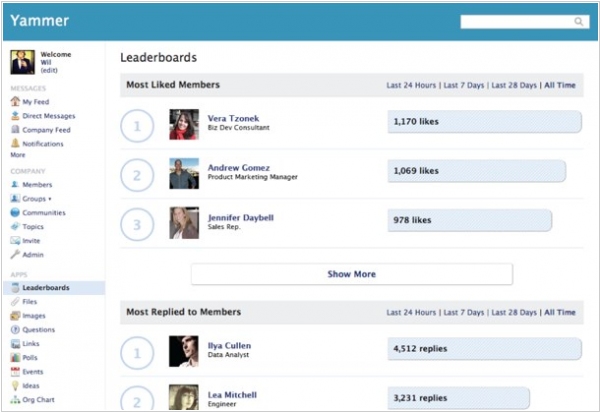Click the (edit) profile link

(x=49, y=70)
